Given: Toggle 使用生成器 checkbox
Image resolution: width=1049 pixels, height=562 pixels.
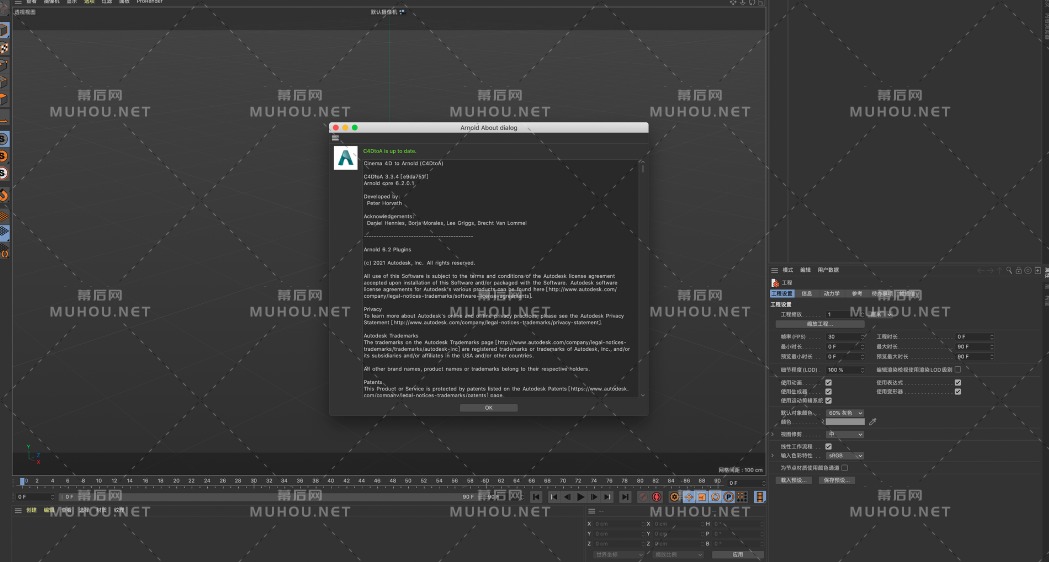Looking at the screenshot, I should tap(828, 391).
